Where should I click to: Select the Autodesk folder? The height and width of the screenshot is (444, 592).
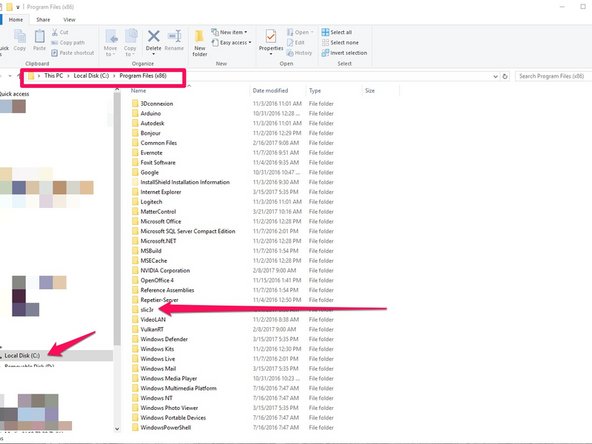pos(152,123)
